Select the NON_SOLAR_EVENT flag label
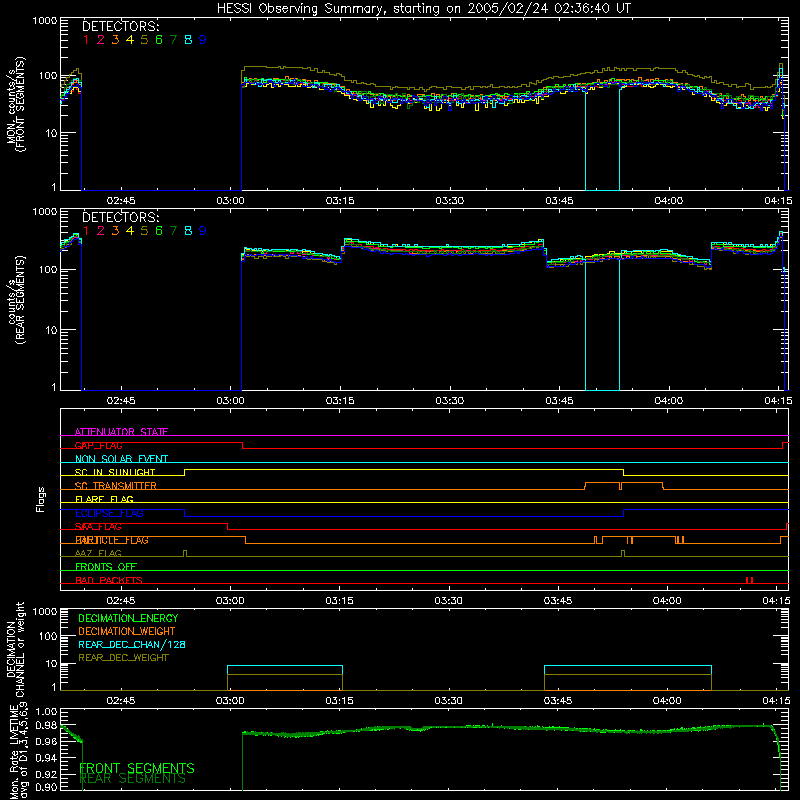Image resolution: width=800 pixels, height=800 pixels. point(121,459)
